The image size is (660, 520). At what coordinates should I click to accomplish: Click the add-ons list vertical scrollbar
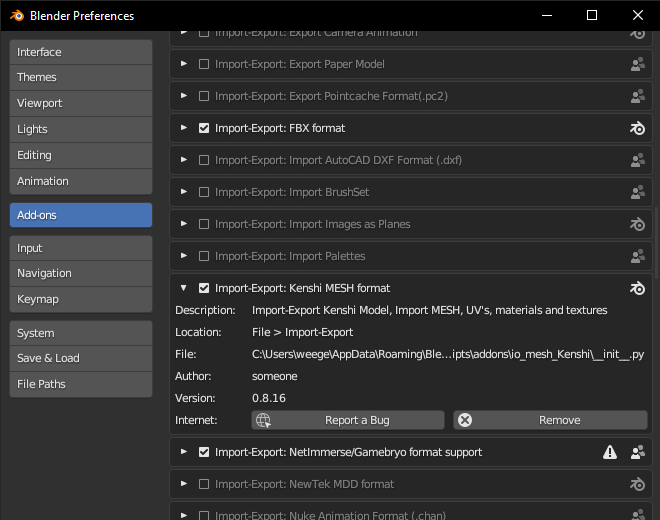click(657, 243)
